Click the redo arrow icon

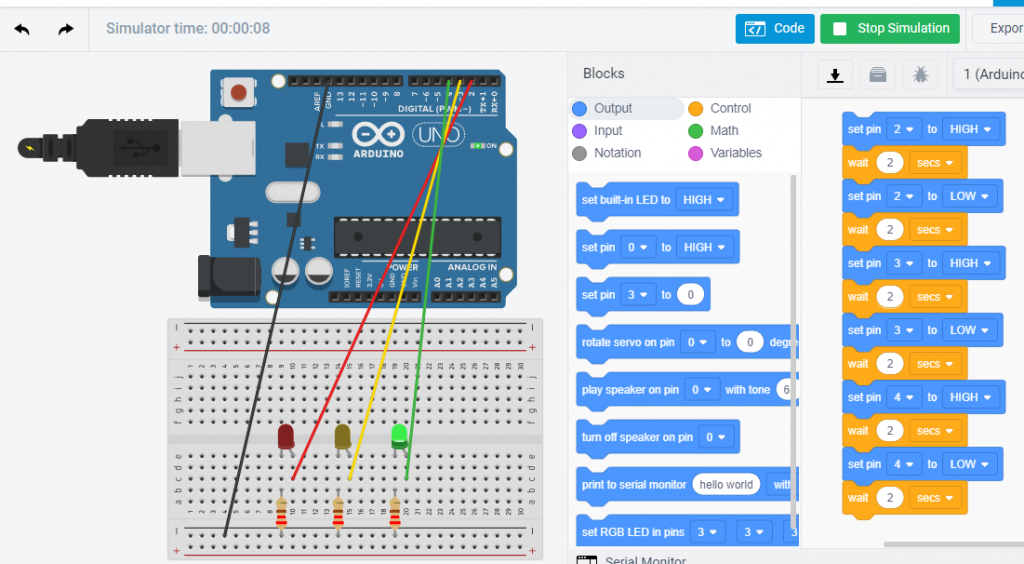coord(66,29)
